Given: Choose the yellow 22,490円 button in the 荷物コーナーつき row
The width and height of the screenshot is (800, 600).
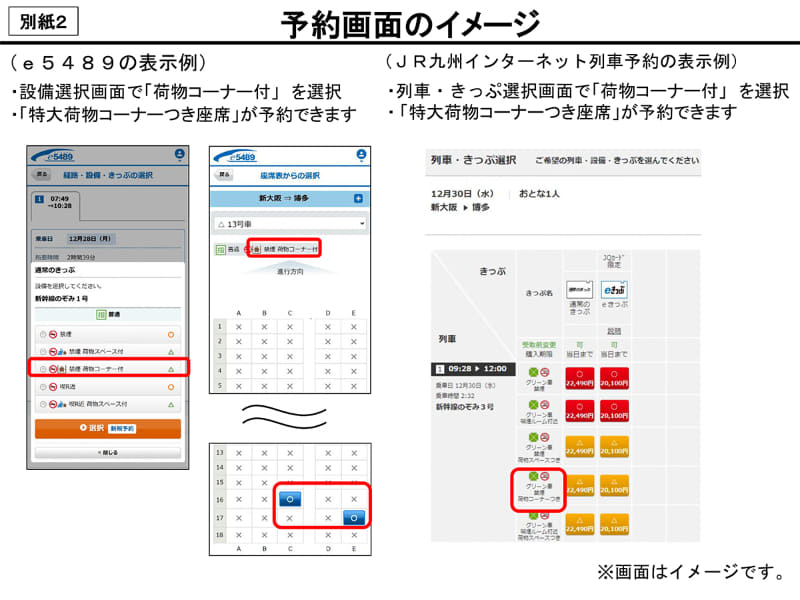Looking at the screenshot, I should tap(580, 485).
